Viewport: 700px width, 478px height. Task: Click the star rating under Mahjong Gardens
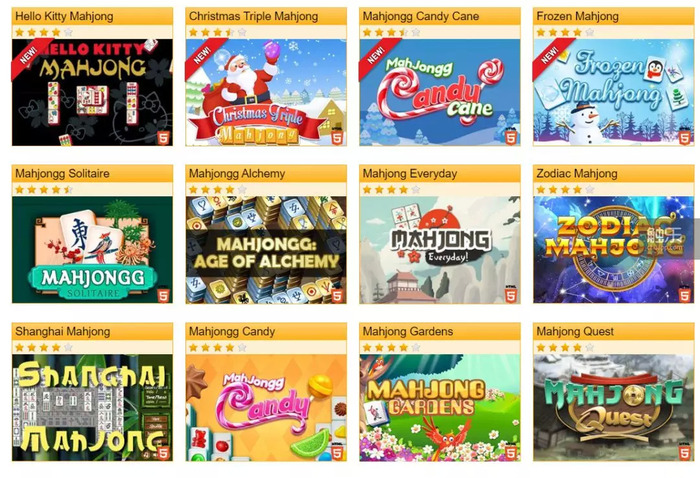click(391, 347)
